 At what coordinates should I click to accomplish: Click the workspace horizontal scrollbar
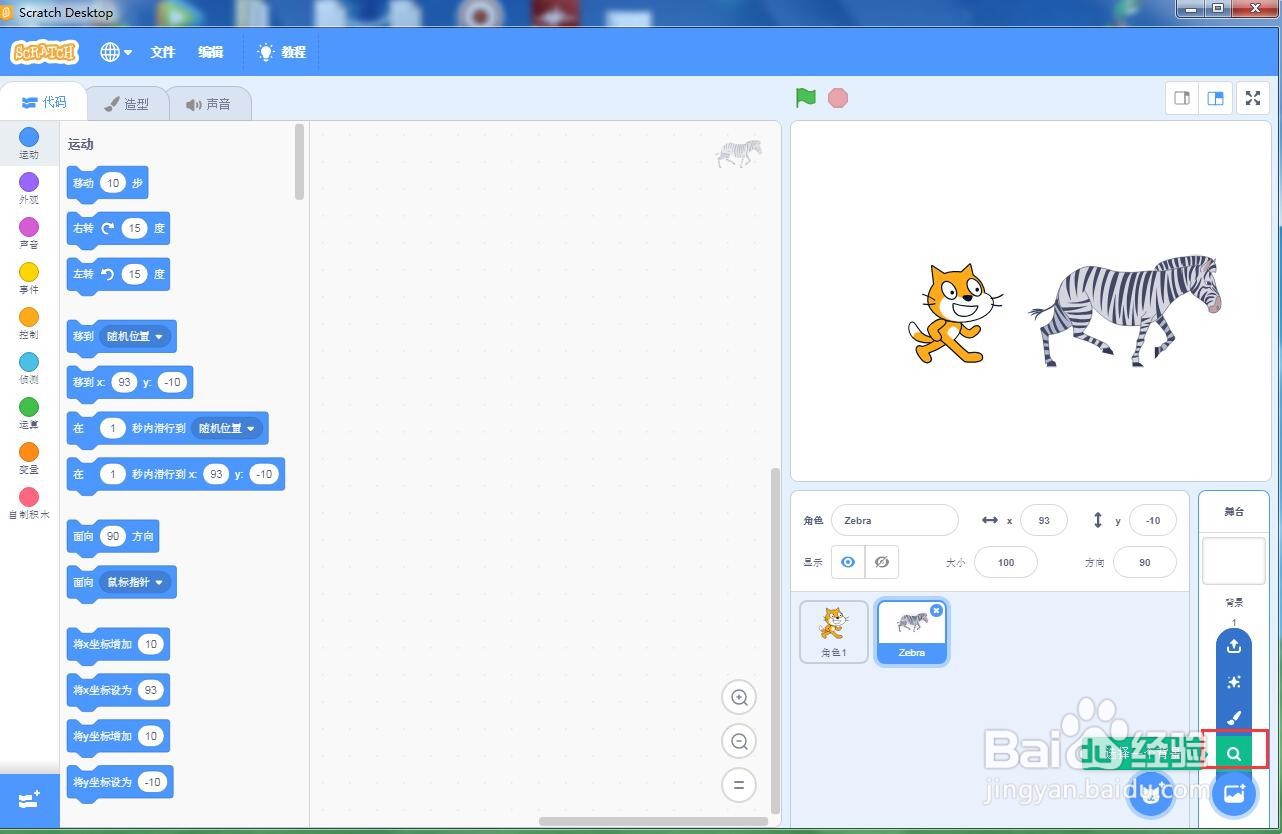point(653,822)
